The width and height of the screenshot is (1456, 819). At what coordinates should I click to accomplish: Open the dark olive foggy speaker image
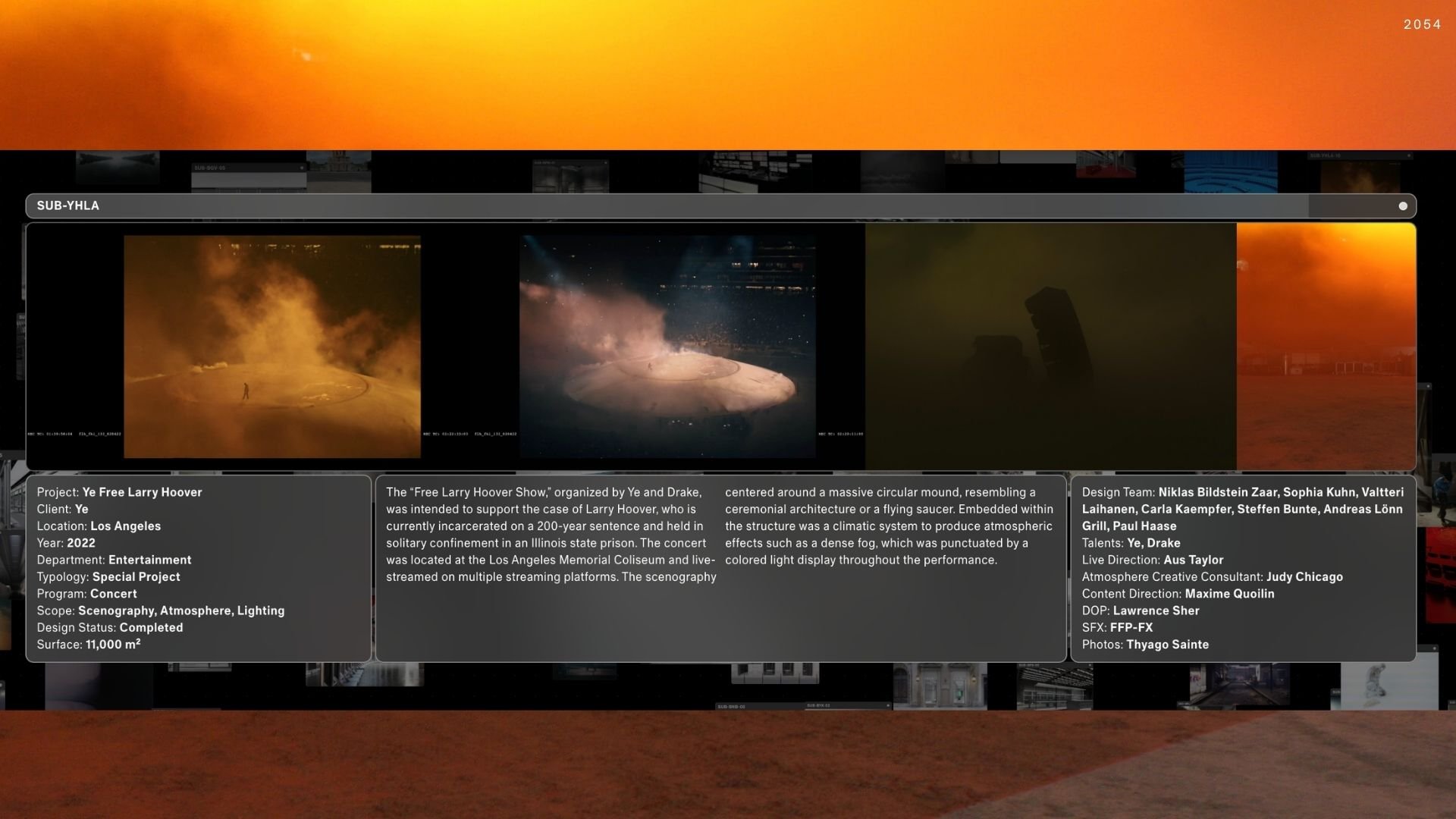coord(1050,347)
